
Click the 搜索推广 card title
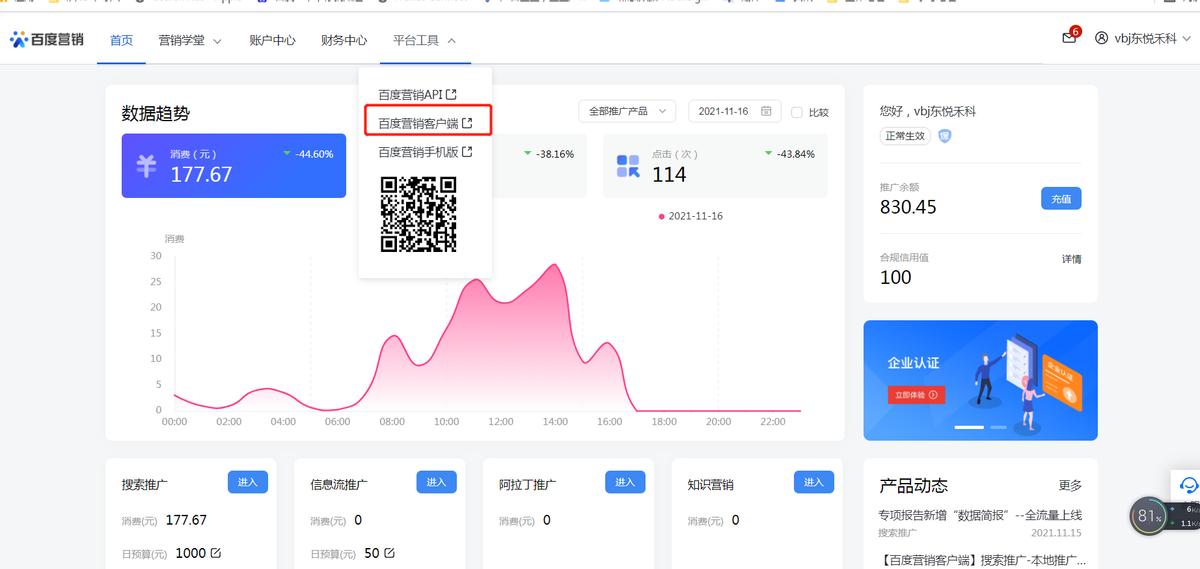145,484
